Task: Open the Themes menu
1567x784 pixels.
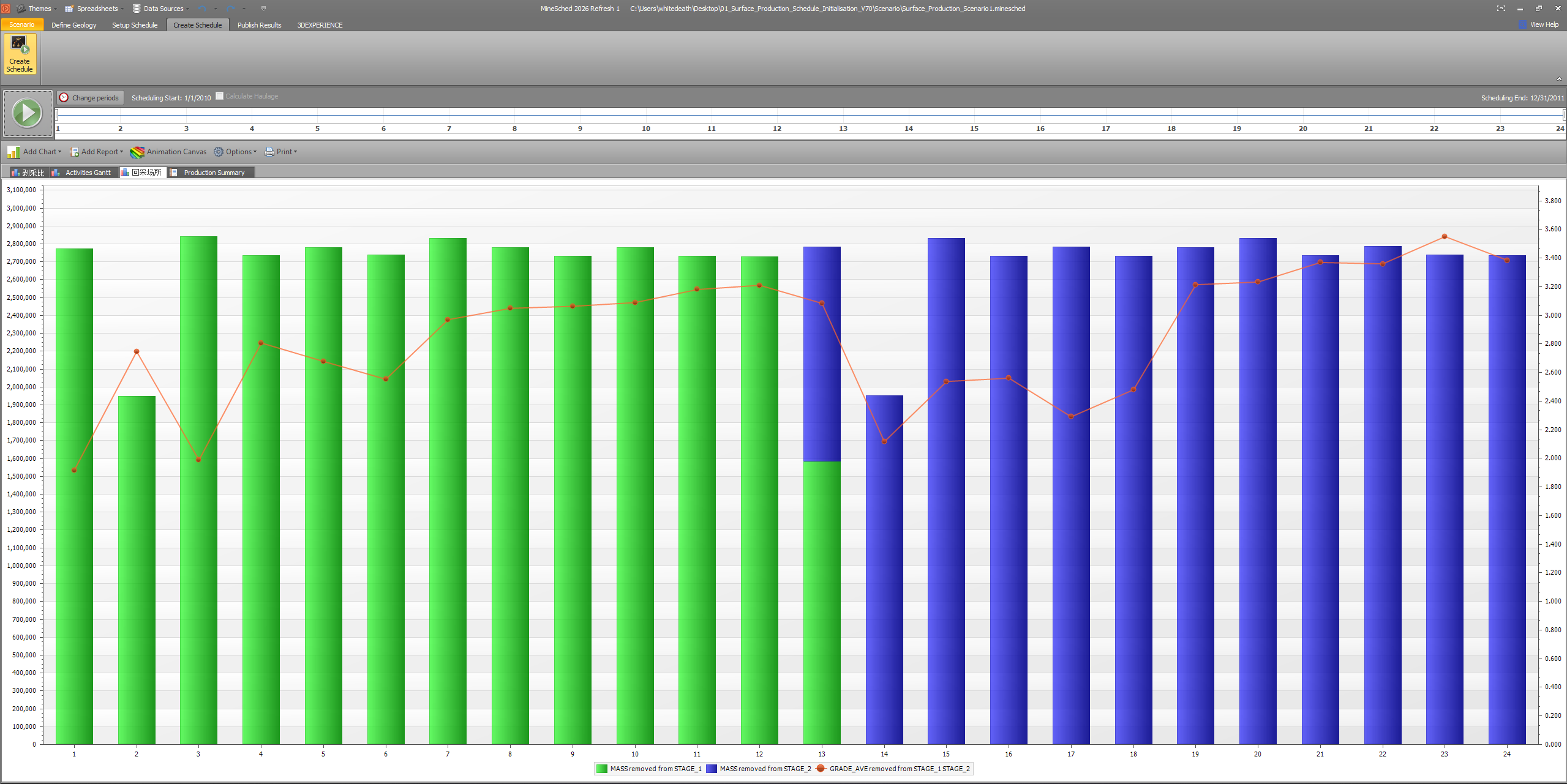Action: 37,9
